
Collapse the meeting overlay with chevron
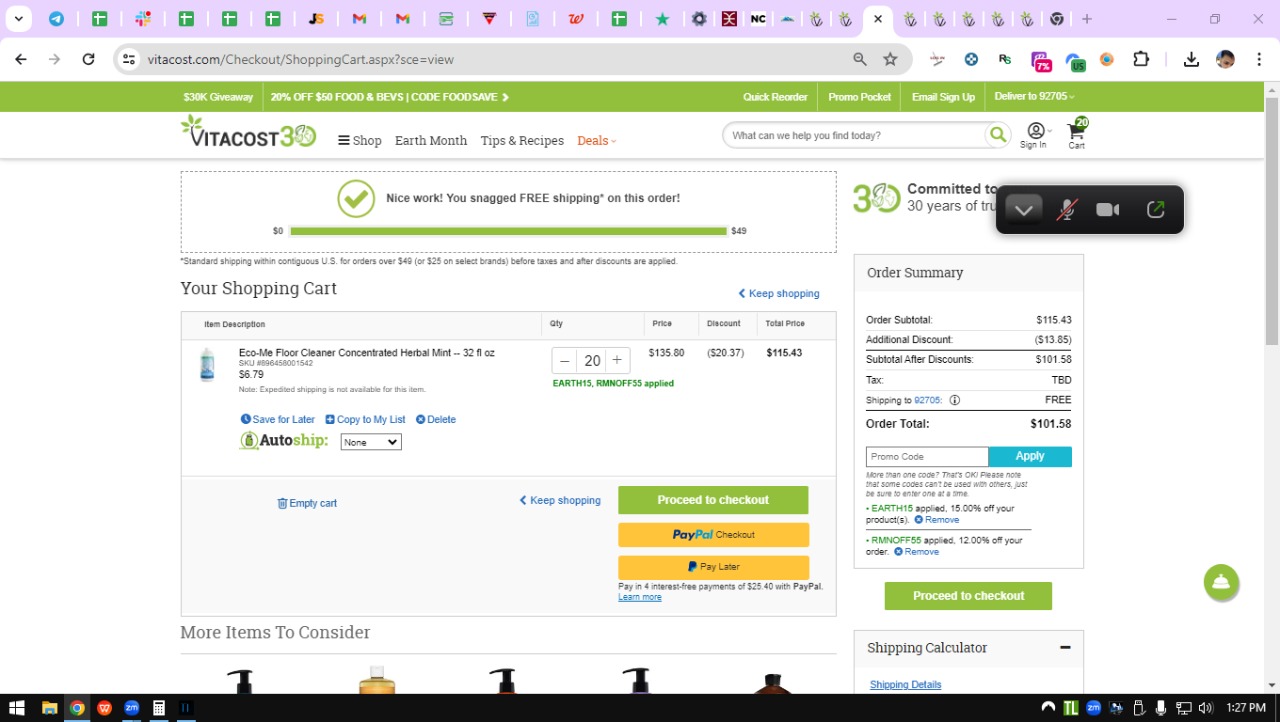(1023, 210)
